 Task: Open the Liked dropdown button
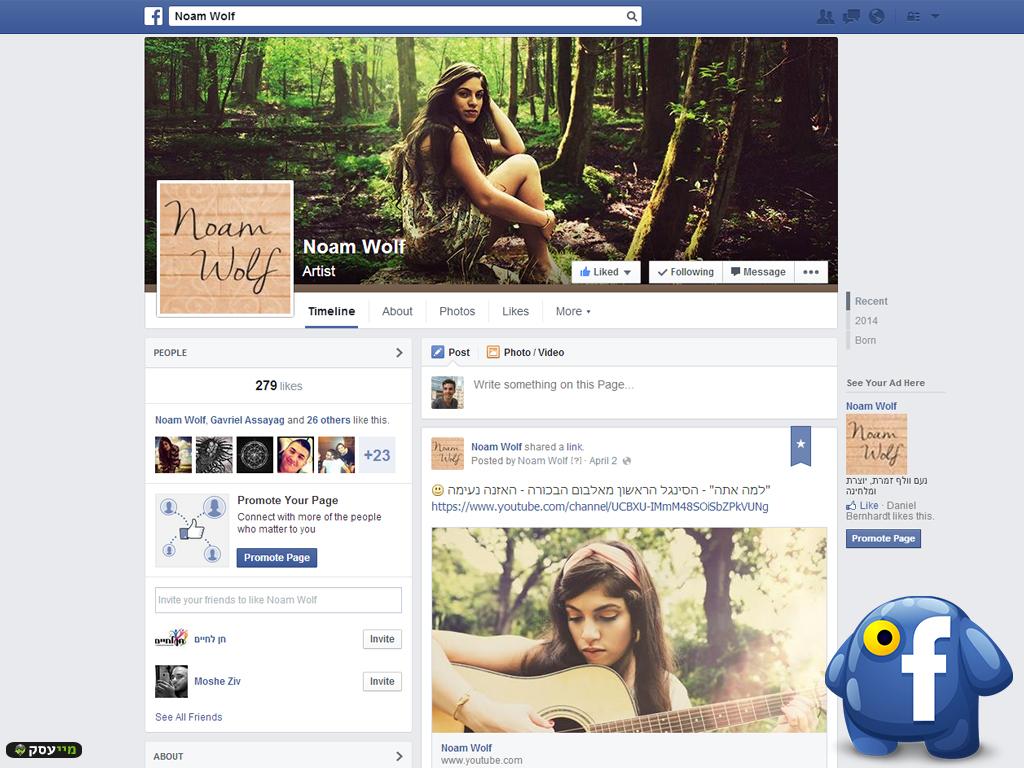606,272
